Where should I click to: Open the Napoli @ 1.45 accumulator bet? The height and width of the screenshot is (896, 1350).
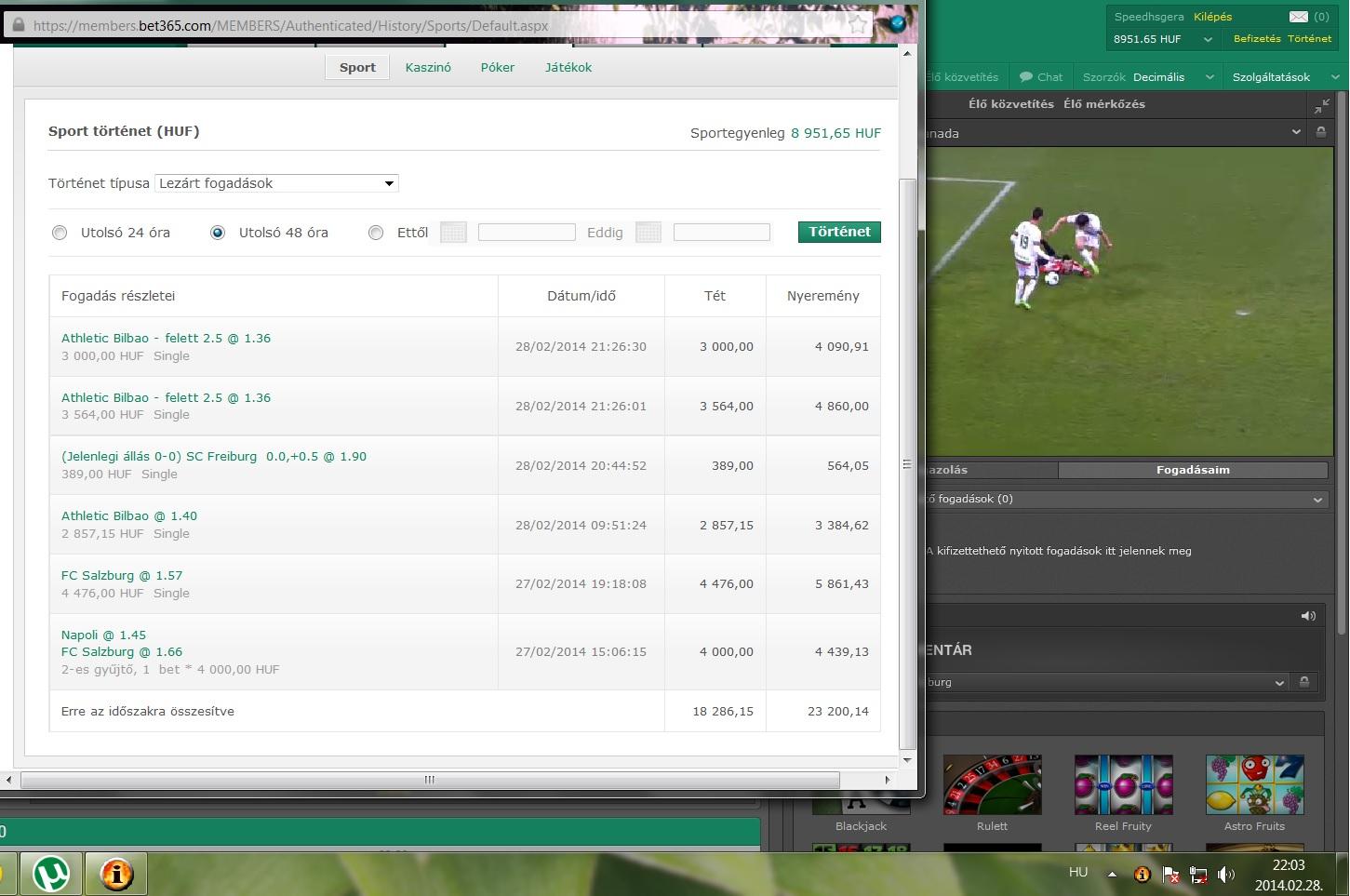(103, 635)
